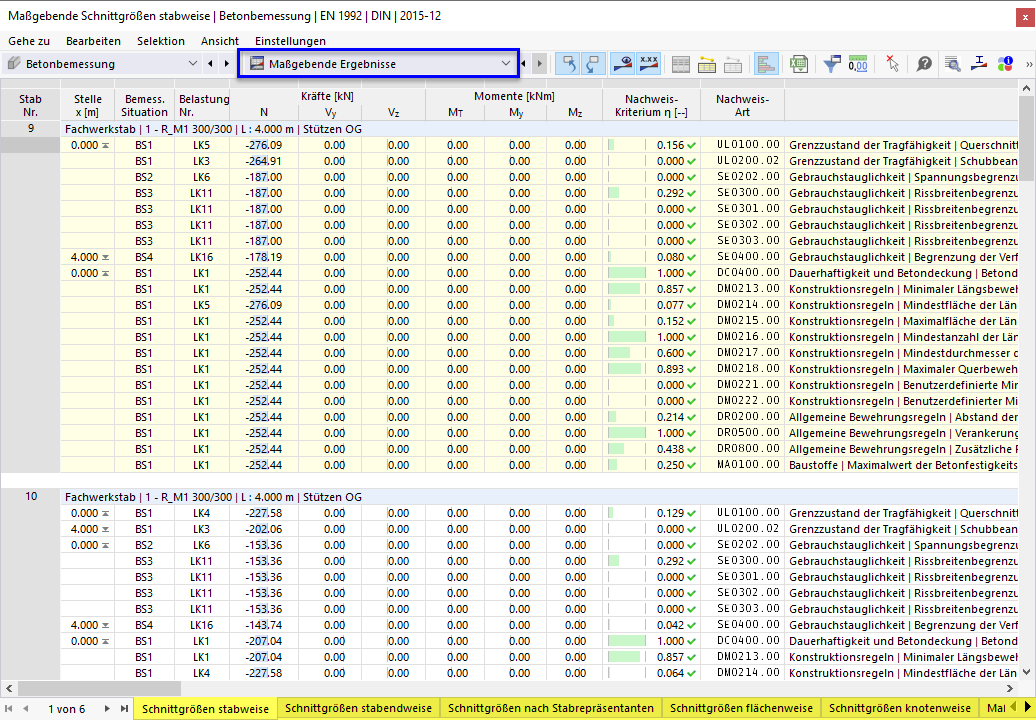Screen dimensions: 1036x720
Task: Click the Nachweis-Art column header
Action: click(x=742, y=105)
